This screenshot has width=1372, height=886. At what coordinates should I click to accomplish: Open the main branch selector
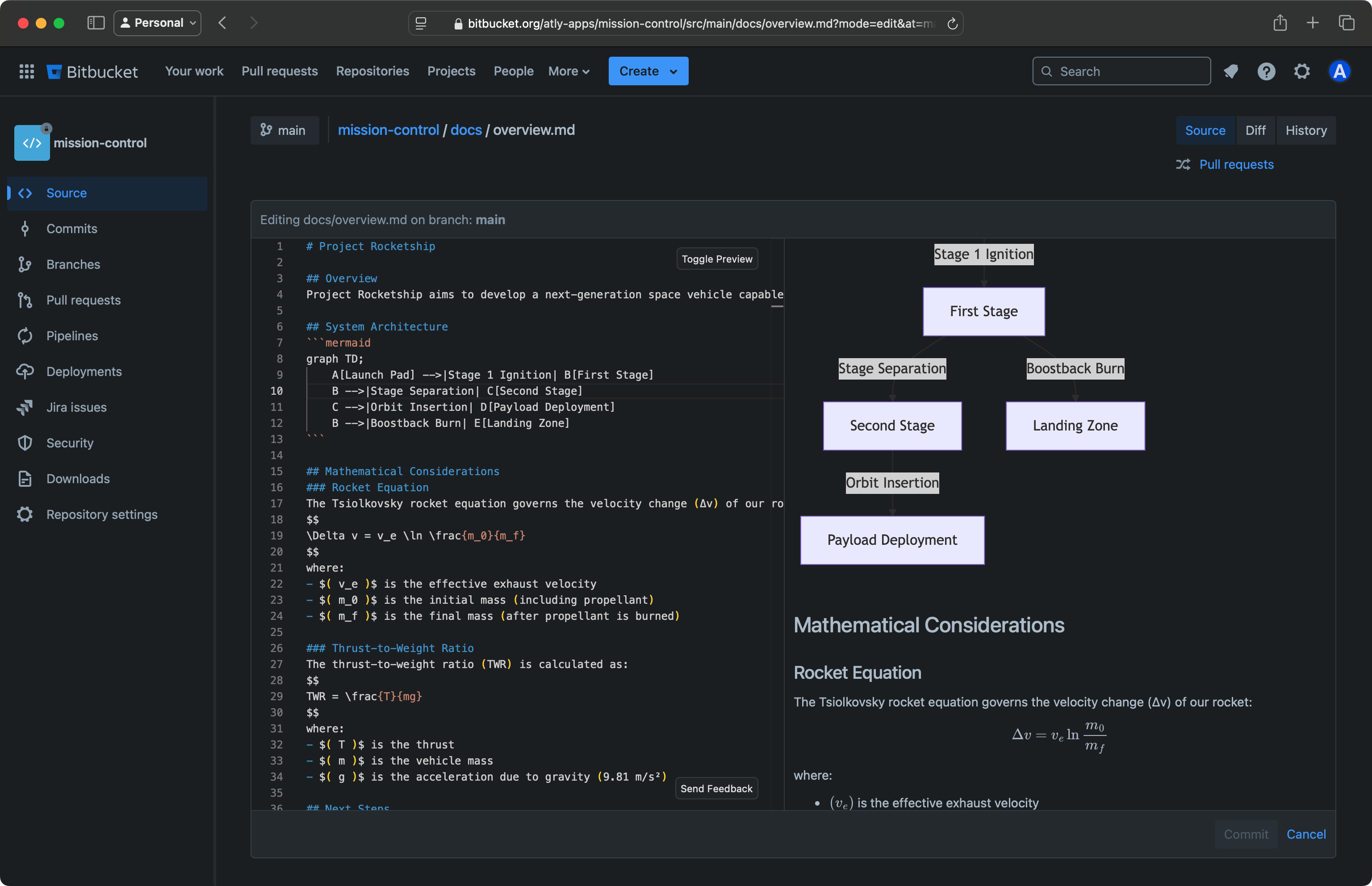(x=284, y=130)
